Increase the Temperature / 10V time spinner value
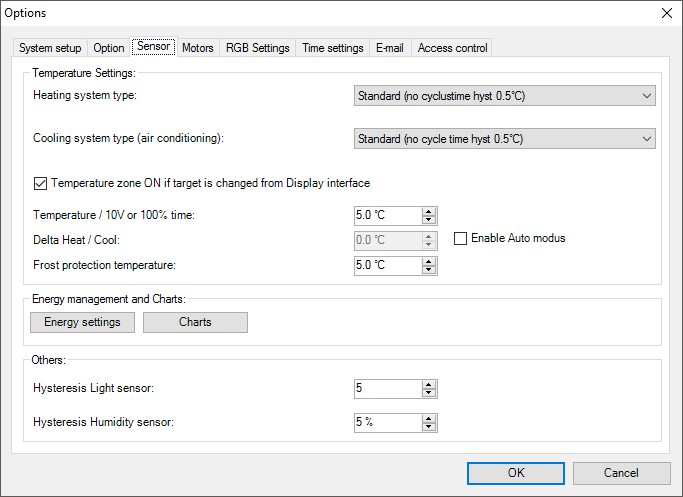683x497 pixels. (429, 211)
